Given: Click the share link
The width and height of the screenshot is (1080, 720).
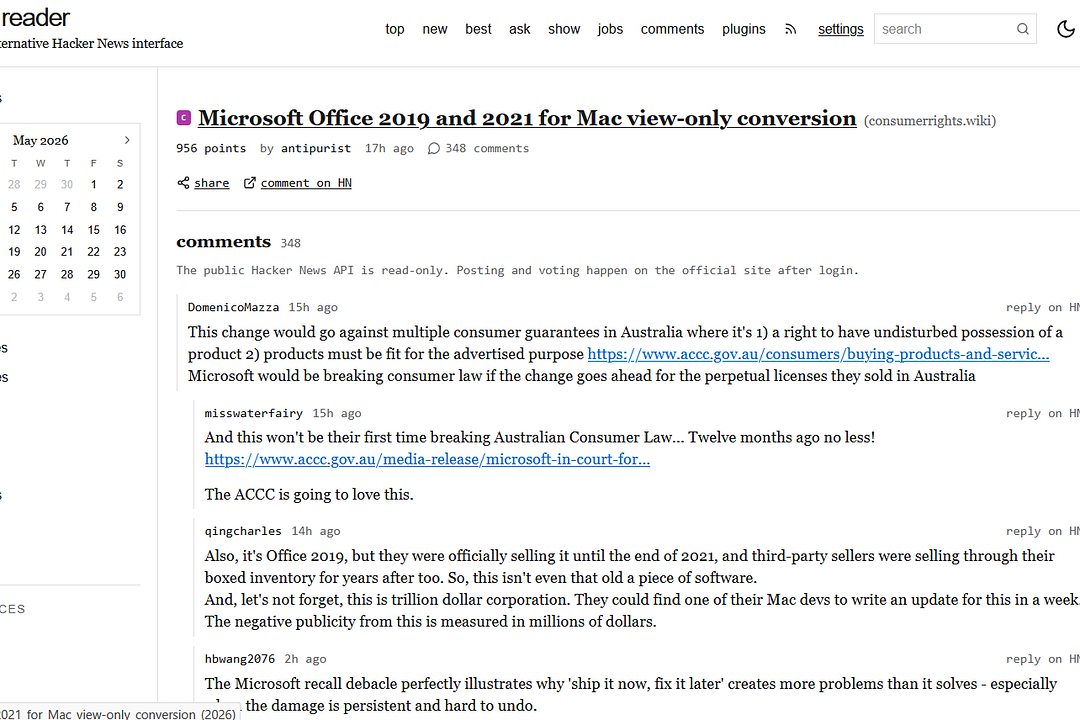Looking at the screenshot, I should tap(211, 183).
